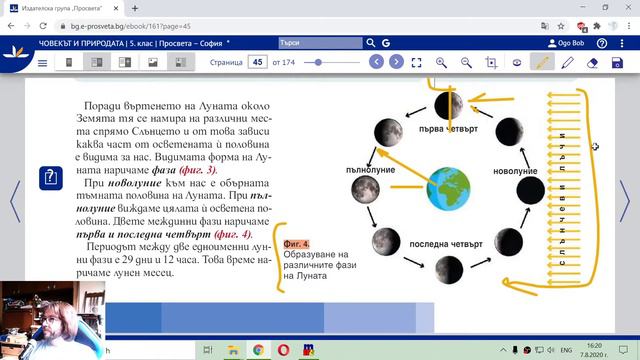Open Task View on the taskbar
The width and height of the screenshot is (640, 360).
pyautogui.click(x=208, y=350)
